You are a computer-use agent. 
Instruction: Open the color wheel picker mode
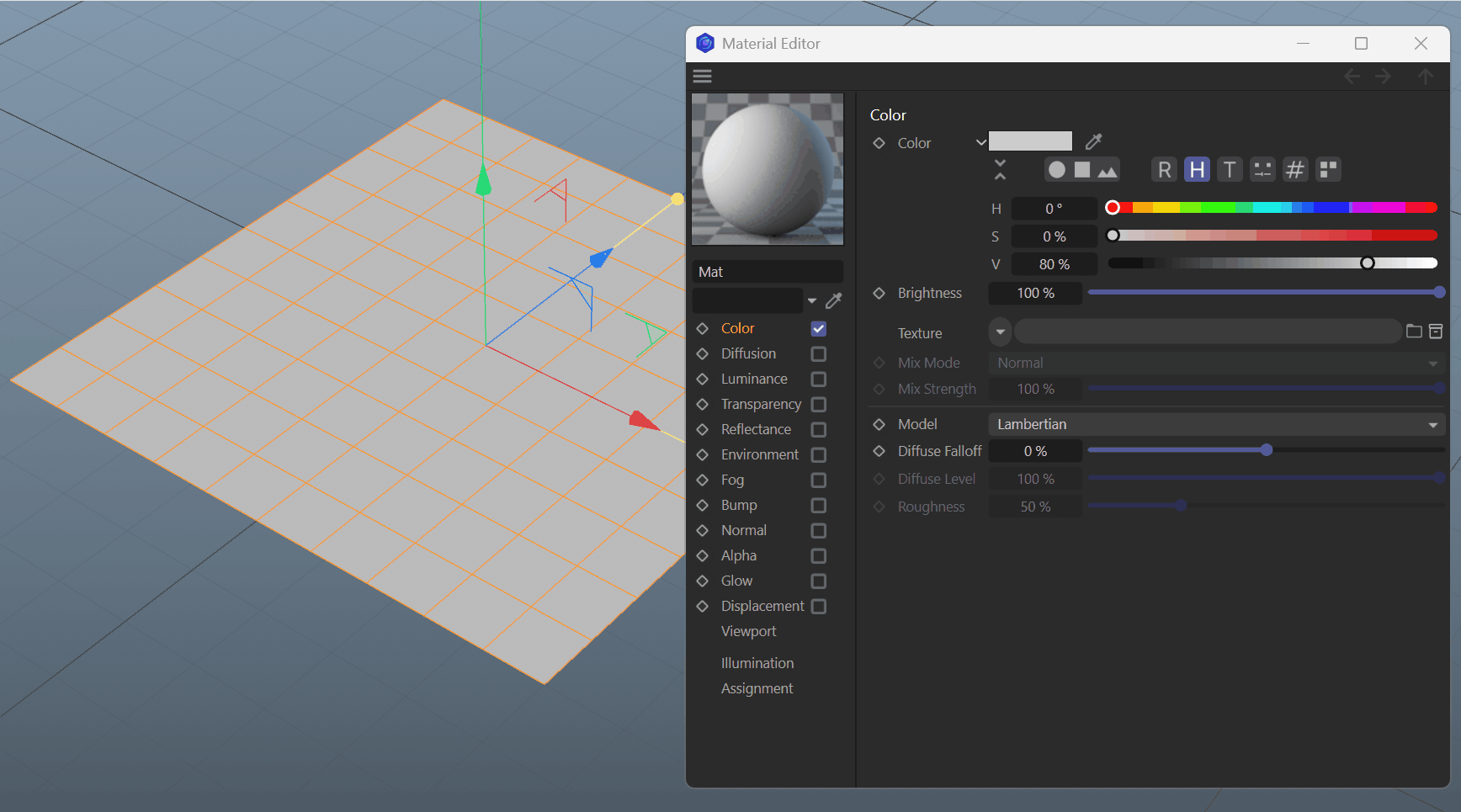point(1057,170)
